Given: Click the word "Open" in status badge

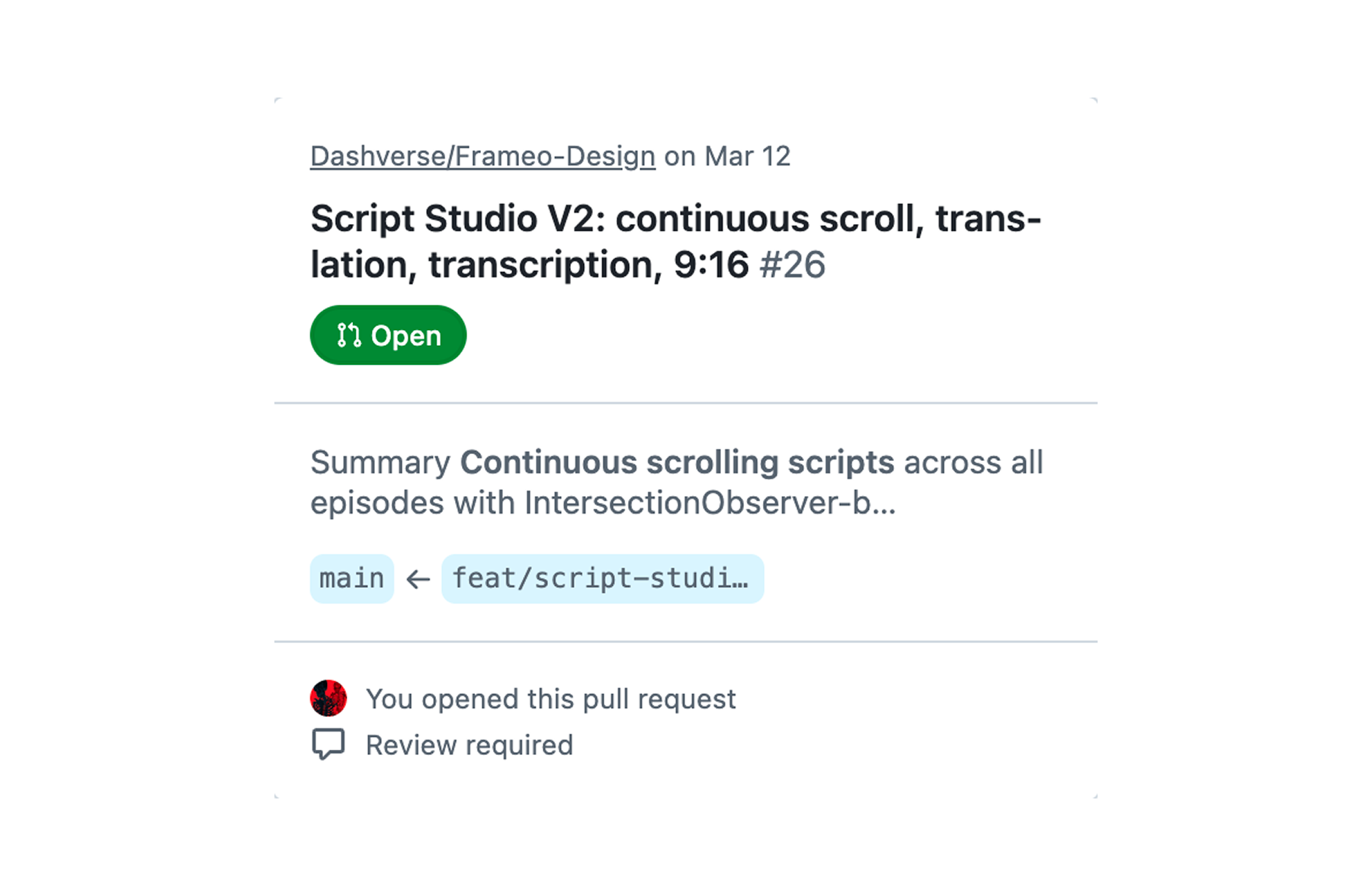Looking at the screenshot, I should click(x=406, y=336).
